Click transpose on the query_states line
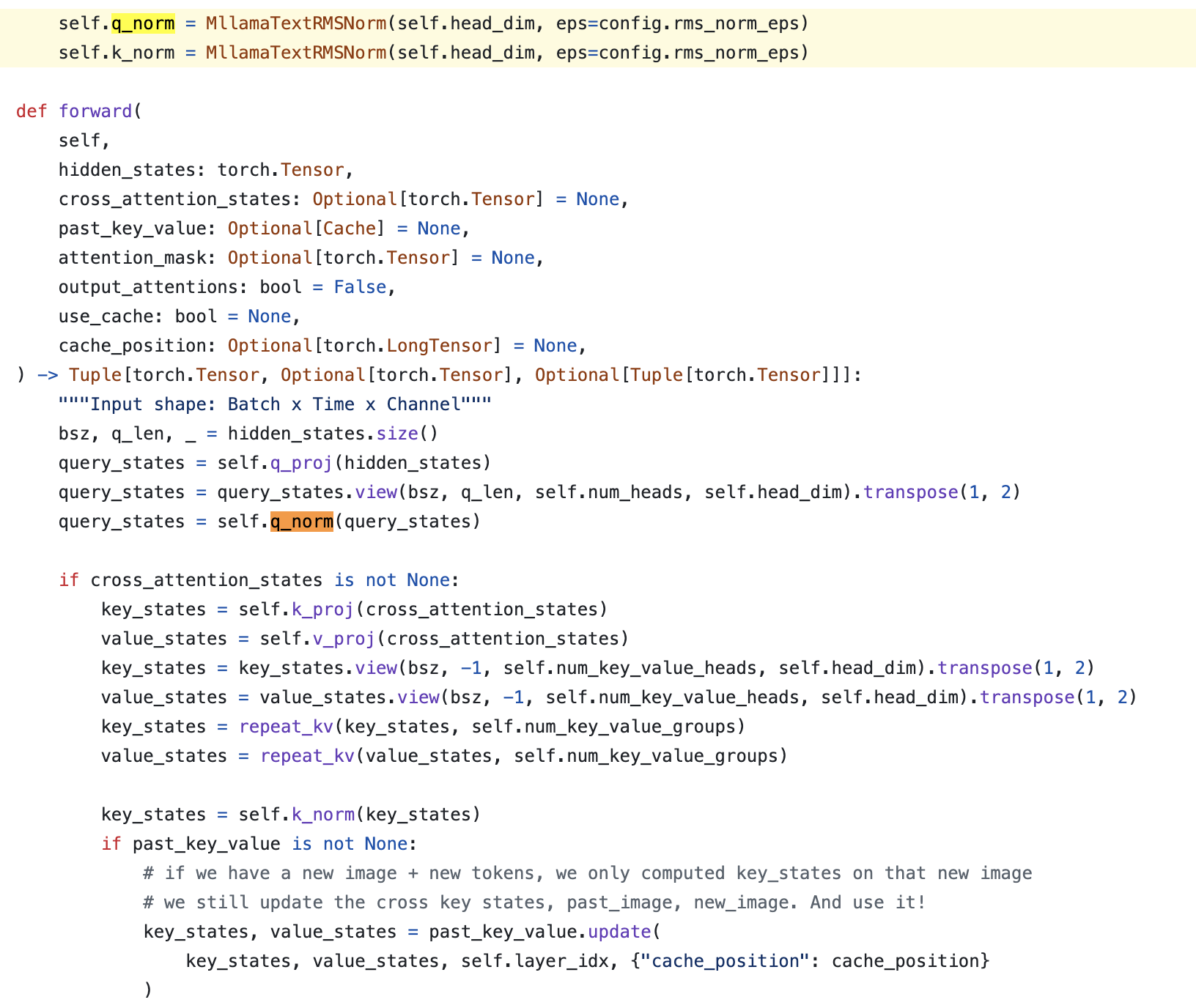The height and width of the screenshot is (1008, 1196). (x=911, y=492)
